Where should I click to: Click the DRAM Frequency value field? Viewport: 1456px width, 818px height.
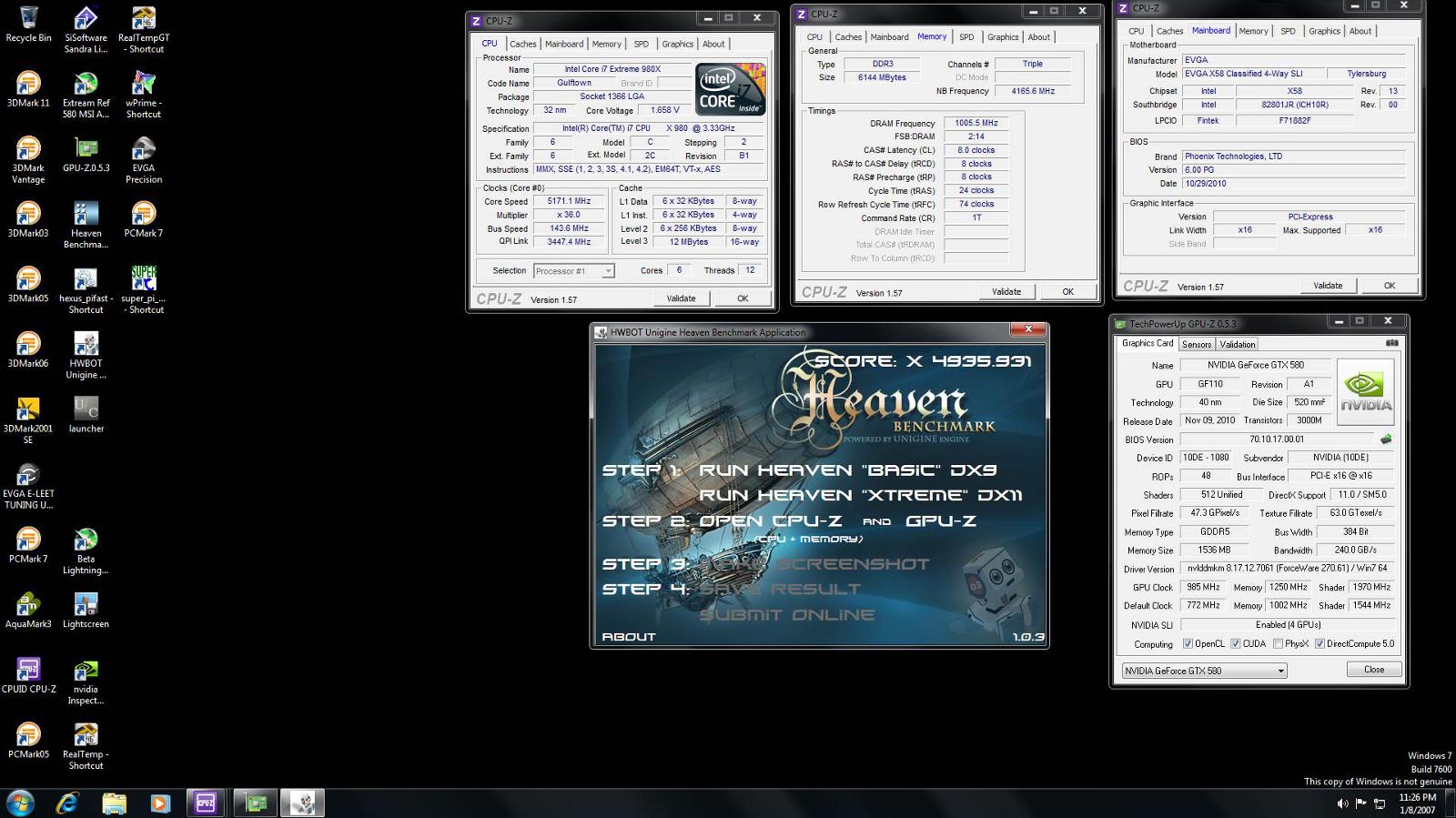(x=976, y=123)
